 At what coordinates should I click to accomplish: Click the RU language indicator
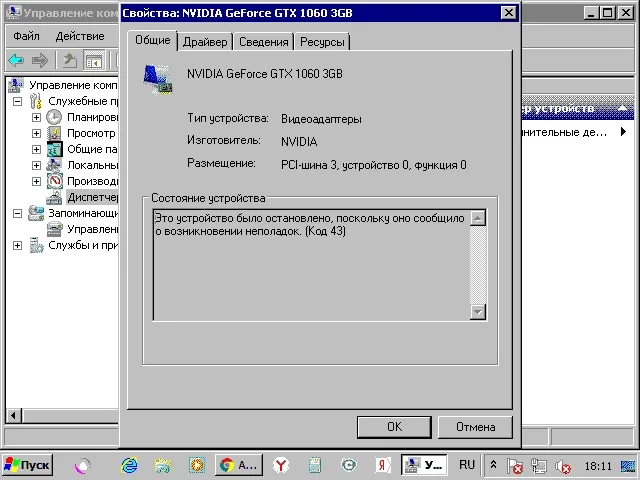(467, 465)
